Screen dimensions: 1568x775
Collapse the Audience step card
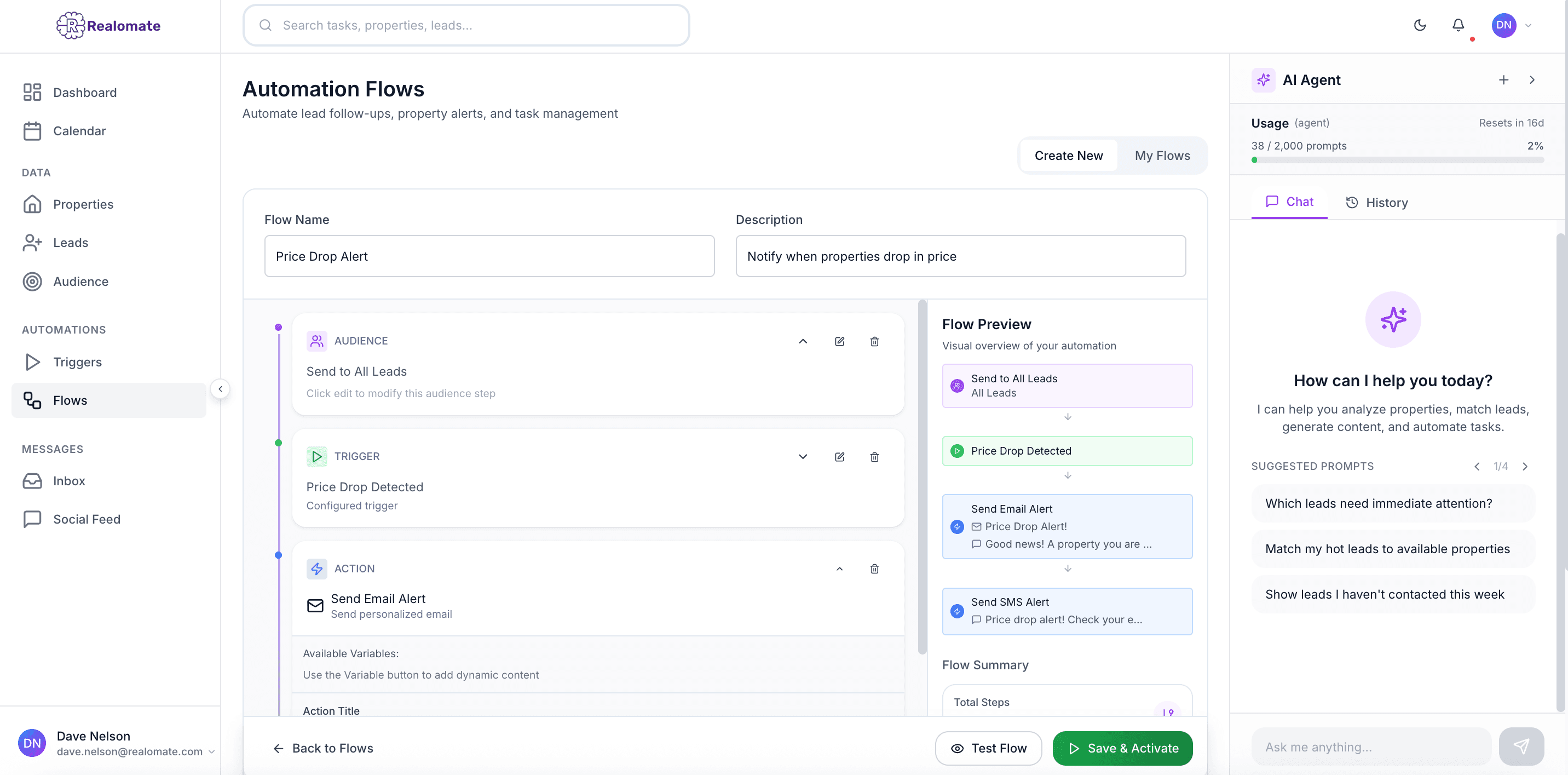pos(803,341)
